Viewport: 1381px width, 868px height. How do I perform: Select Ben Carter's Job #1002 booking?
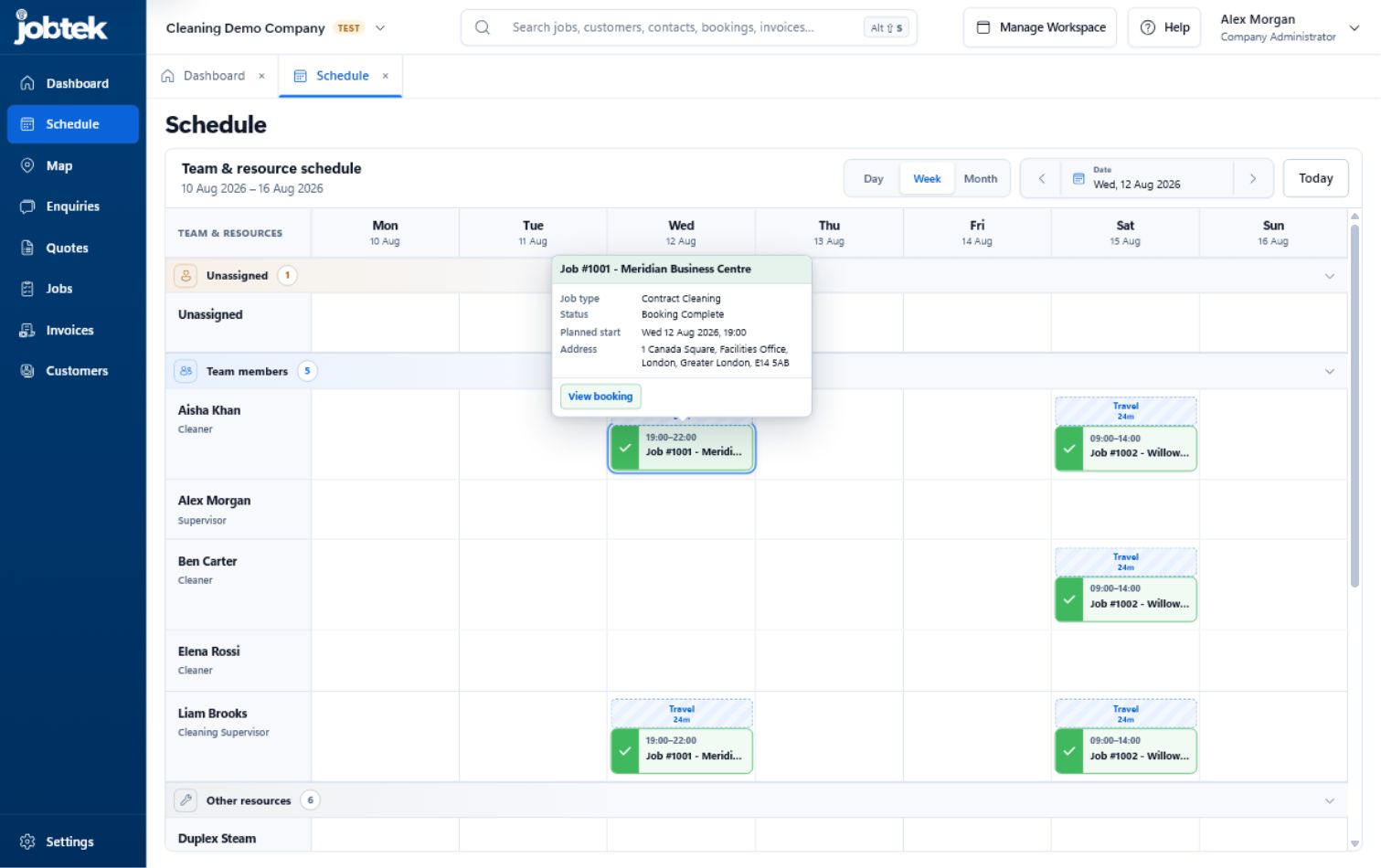[1126, 599]
